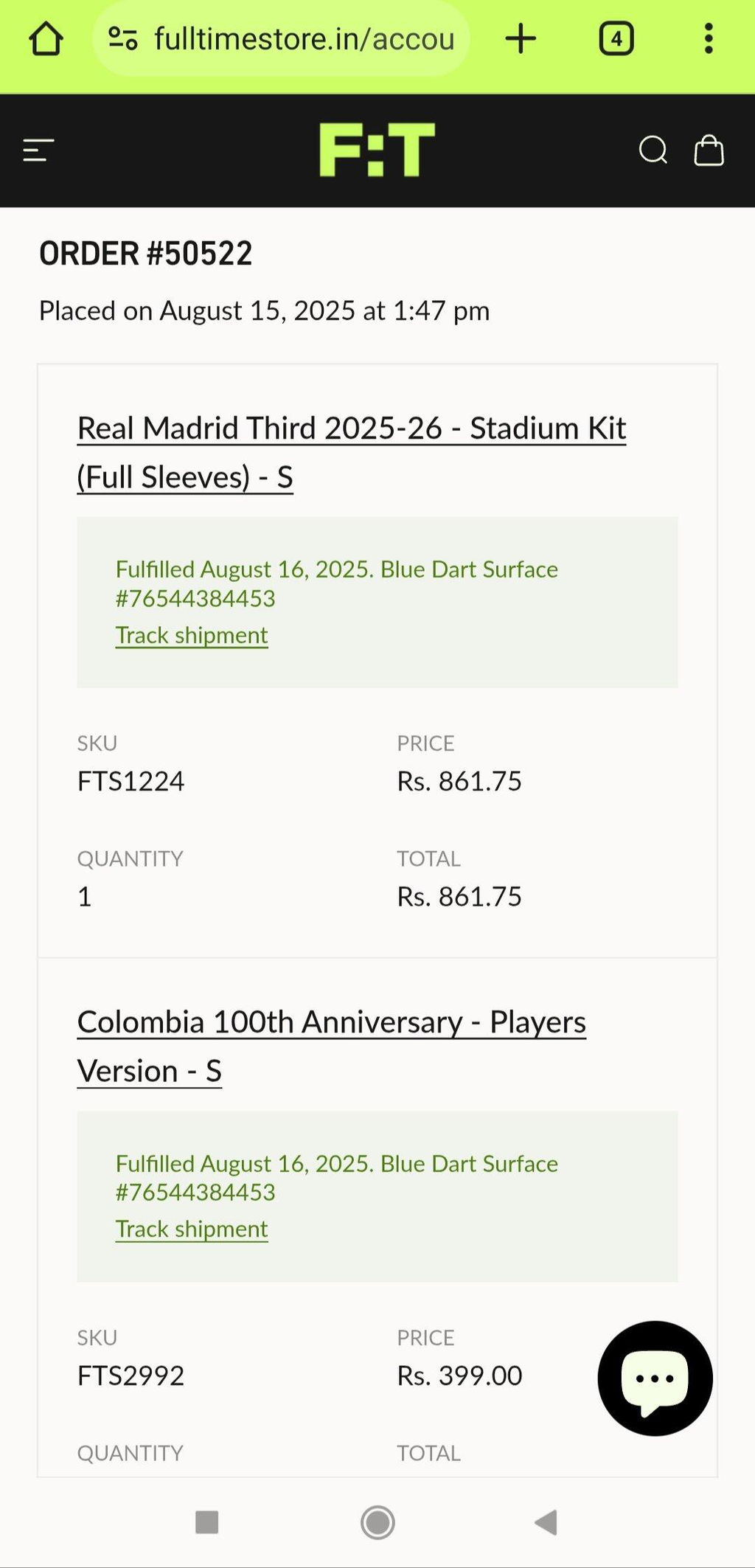
Task: Open the store hamburger menu
Action: (38, 150)
